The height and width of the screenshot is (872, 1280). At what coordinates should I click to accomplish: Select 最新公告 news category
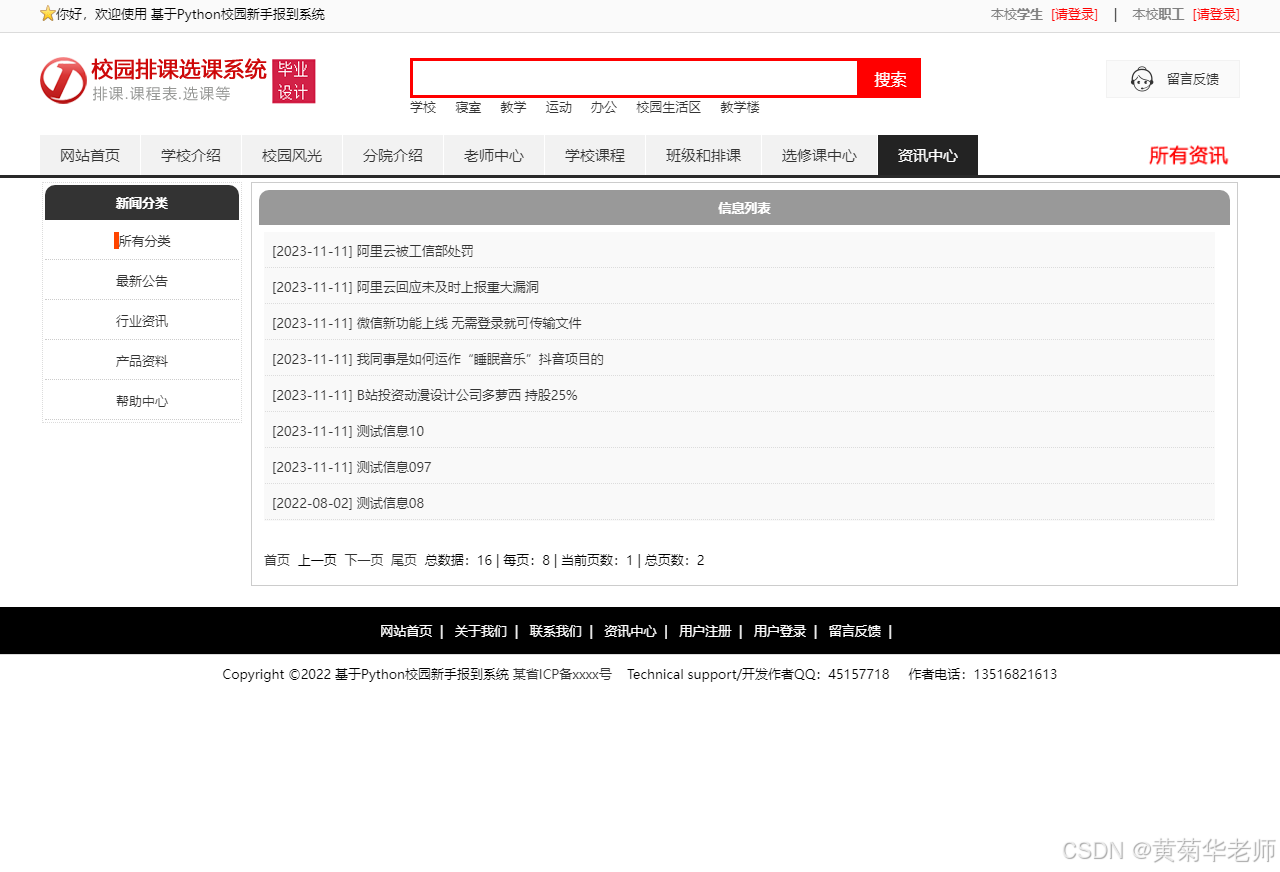click(142, 281)
